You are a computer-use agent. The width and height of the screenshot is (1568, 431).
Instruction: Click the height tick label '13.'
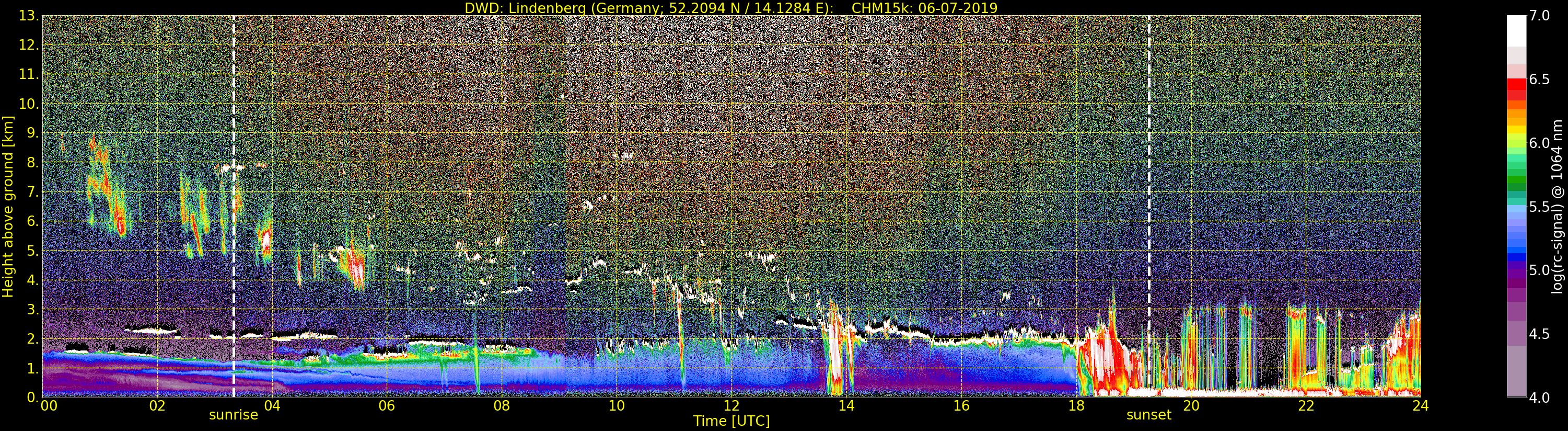click(x=29, y=16)
